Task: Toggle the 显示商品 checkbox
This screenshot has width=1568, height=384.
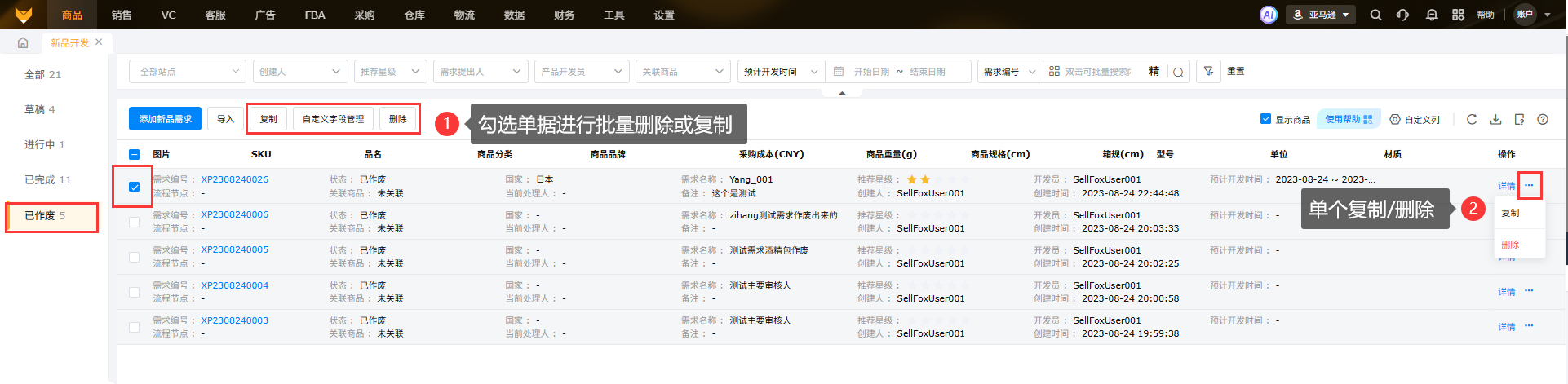Action: pos(1265,119)
